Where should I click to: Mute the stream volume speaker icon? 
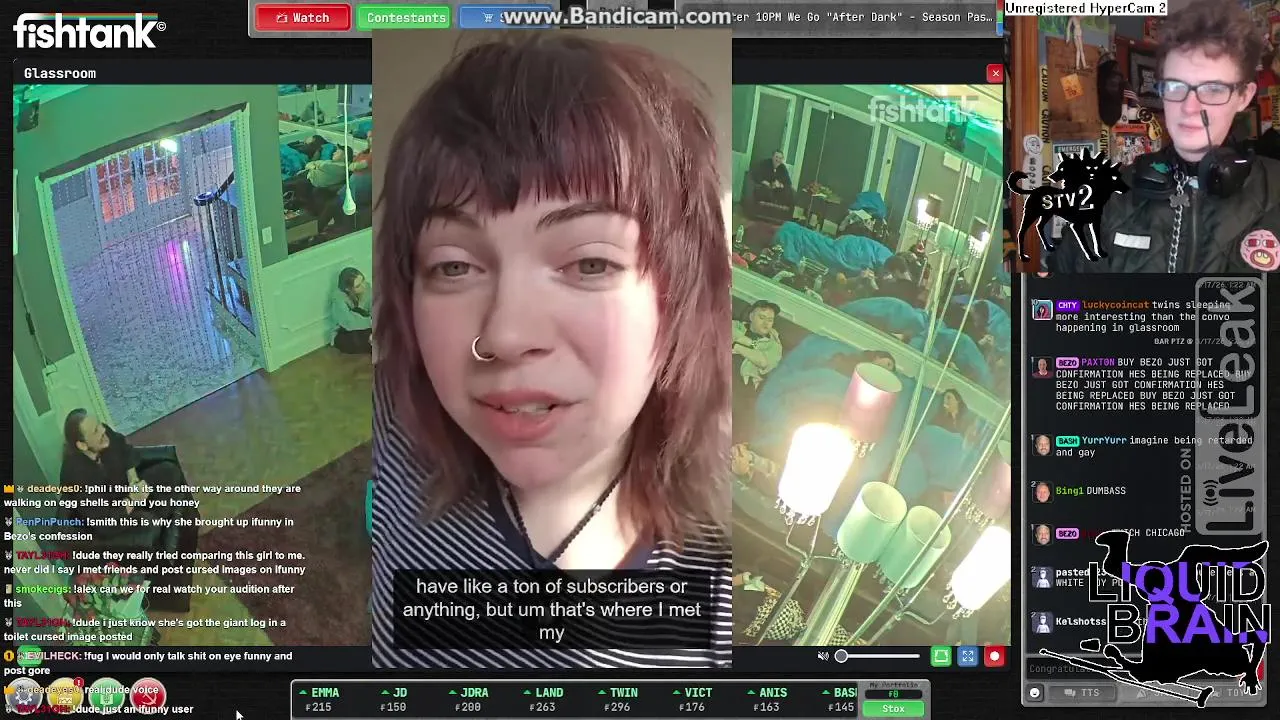(x=823, y=656)
